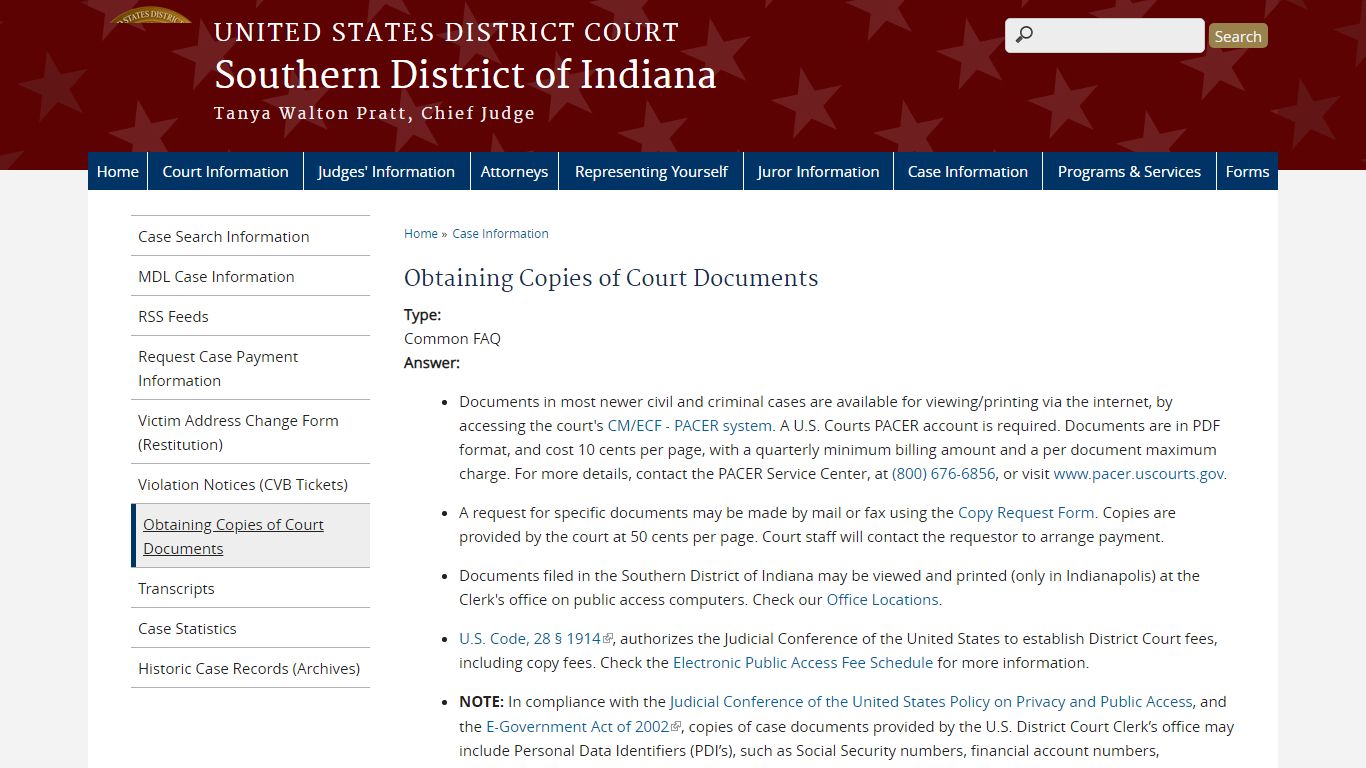The height and width of the screenshot is (768, 1366).
Task: Click the 'Type:' label
Action: point(422,314)
